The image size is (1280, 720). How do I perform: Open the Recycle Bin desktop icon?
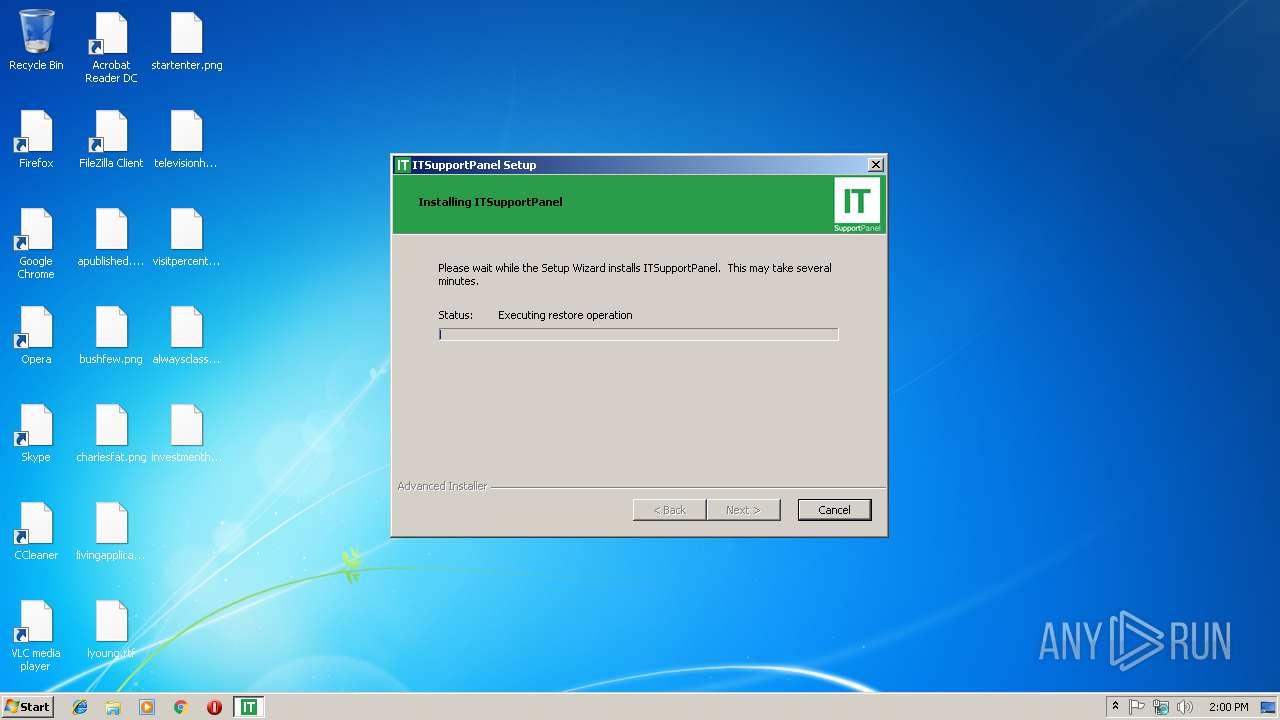point(36,40)
